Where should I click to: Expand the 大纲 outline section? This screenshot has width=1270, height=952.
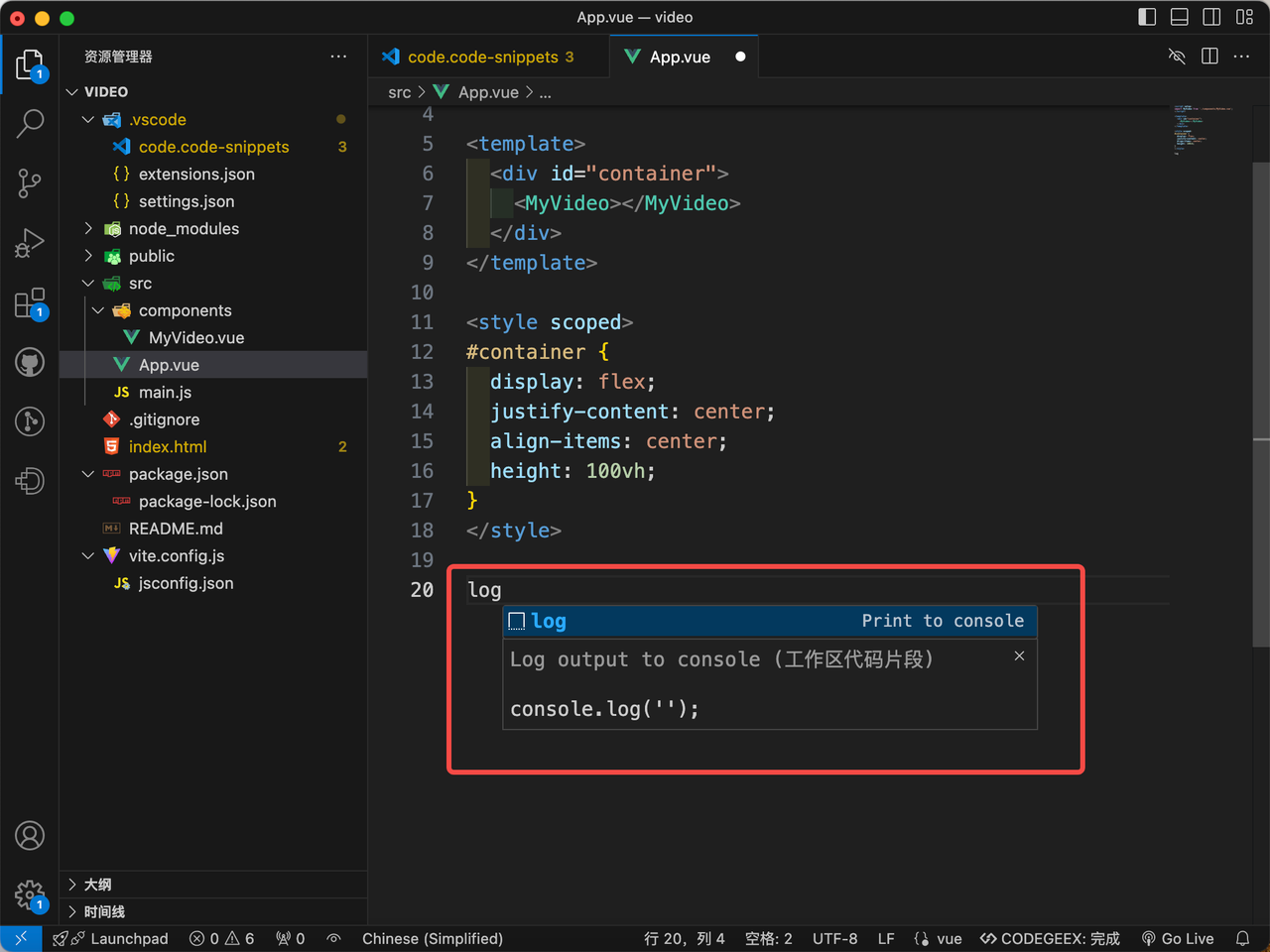coord(213,885)
